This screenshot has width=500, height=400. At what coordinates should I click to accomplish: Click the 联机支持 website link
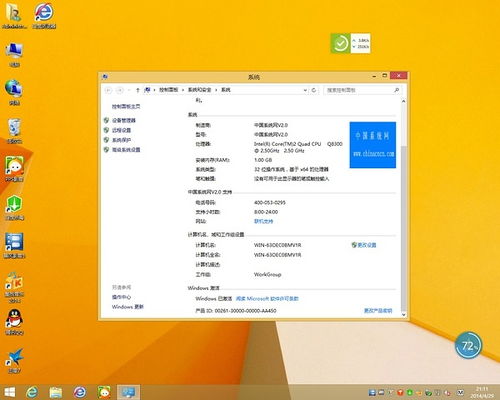[x=264, y=221]
